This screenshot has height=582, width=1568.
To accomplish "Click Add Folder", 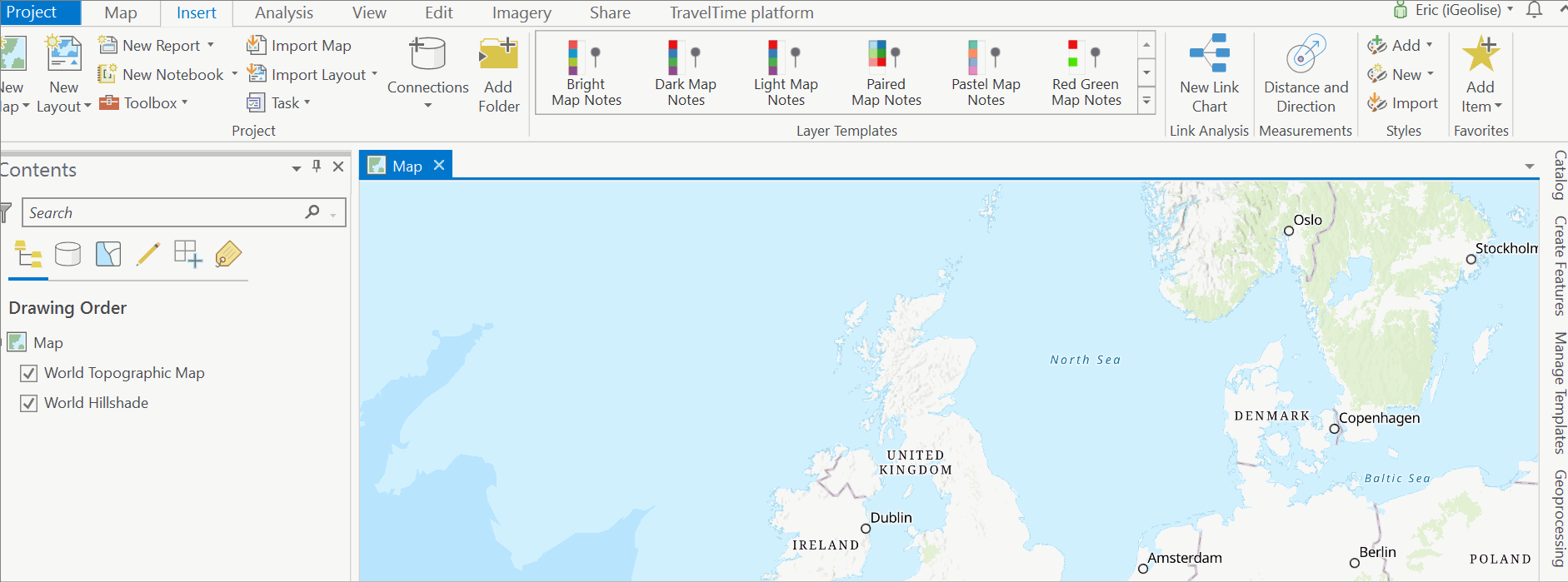I will 498,75.
